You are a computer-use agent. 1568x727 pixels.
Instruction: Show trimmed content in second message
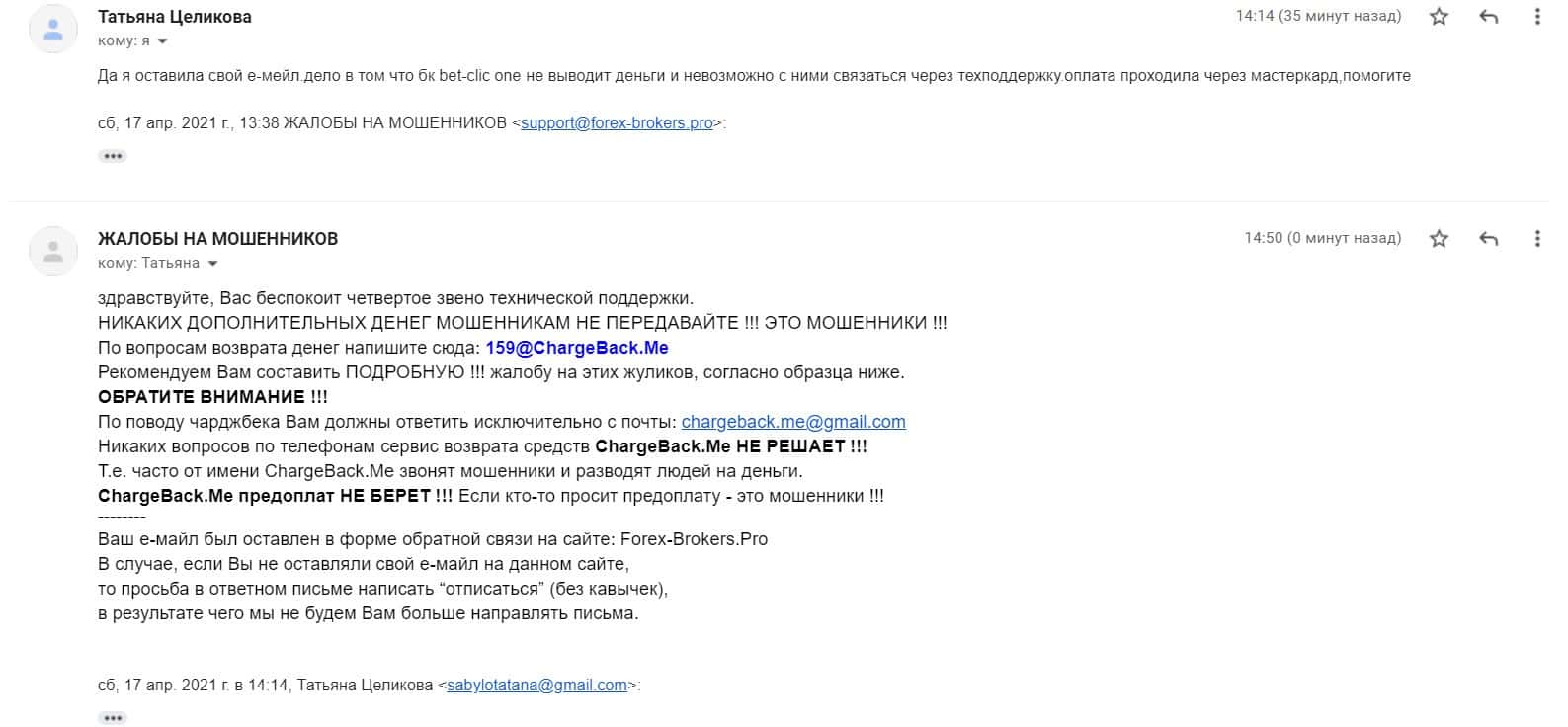[x=113, y=718]
